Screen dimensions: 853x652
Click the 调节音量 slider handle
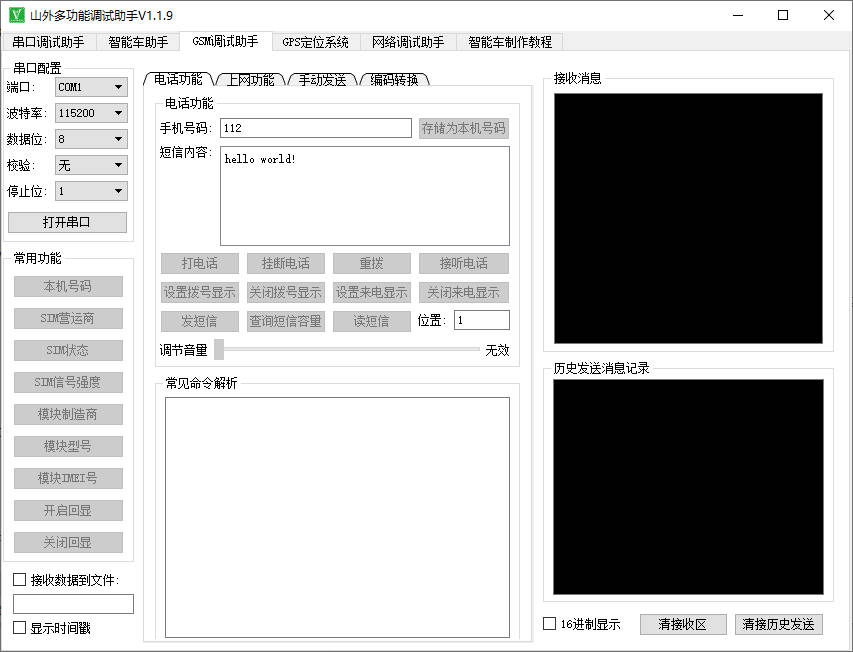[x=219, y=350]
